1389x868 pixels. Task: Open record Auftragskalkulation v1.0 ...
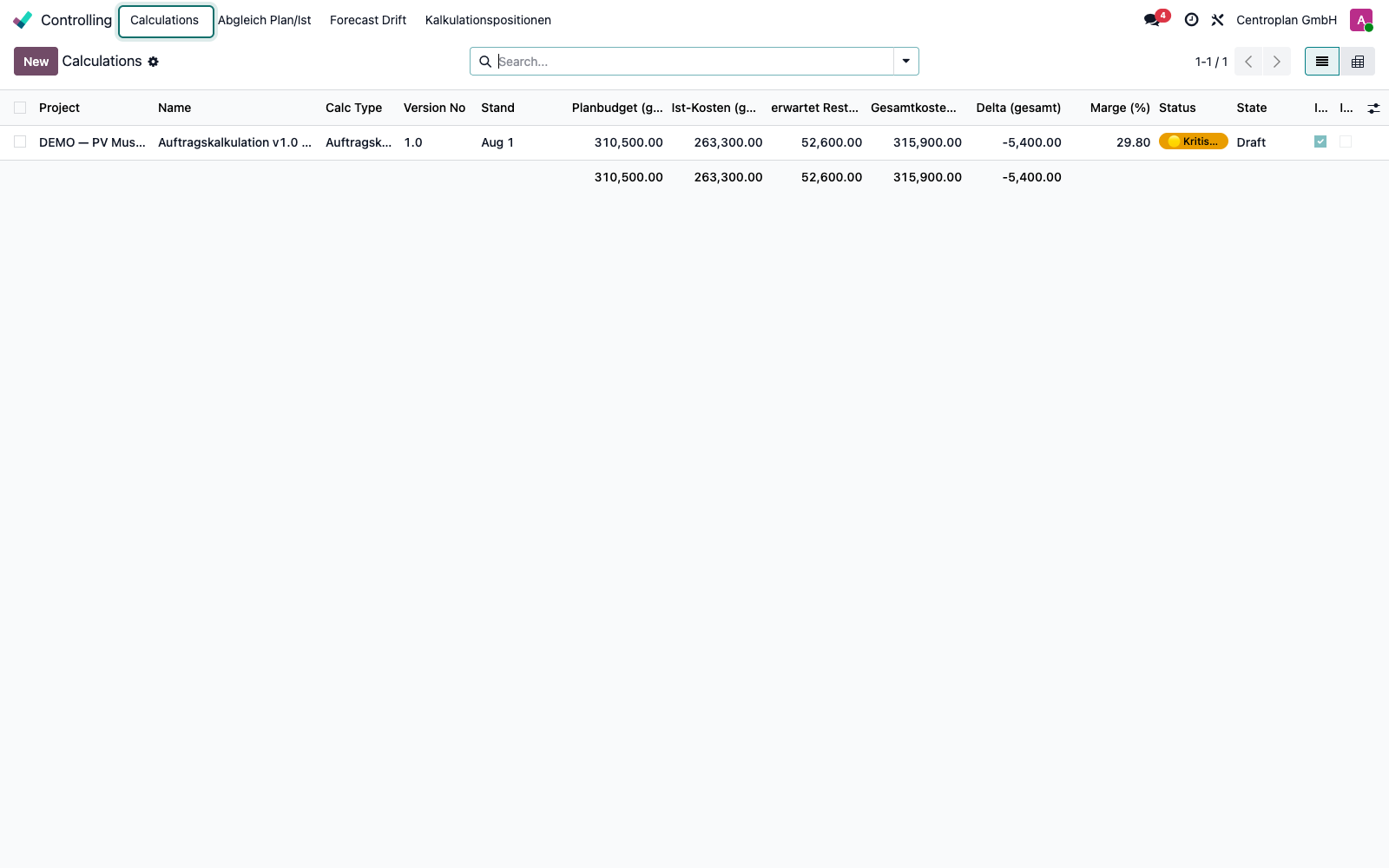[234, 142]
